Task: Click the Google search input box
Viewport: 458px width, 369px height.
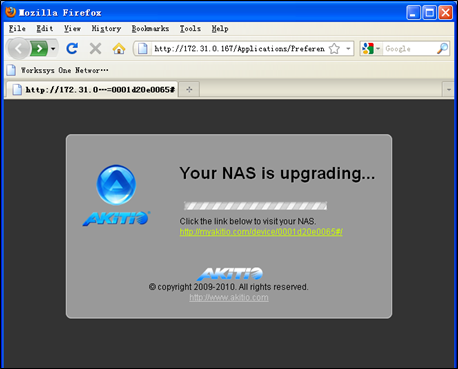Action: pyautogui.click(x=409, y=49)
